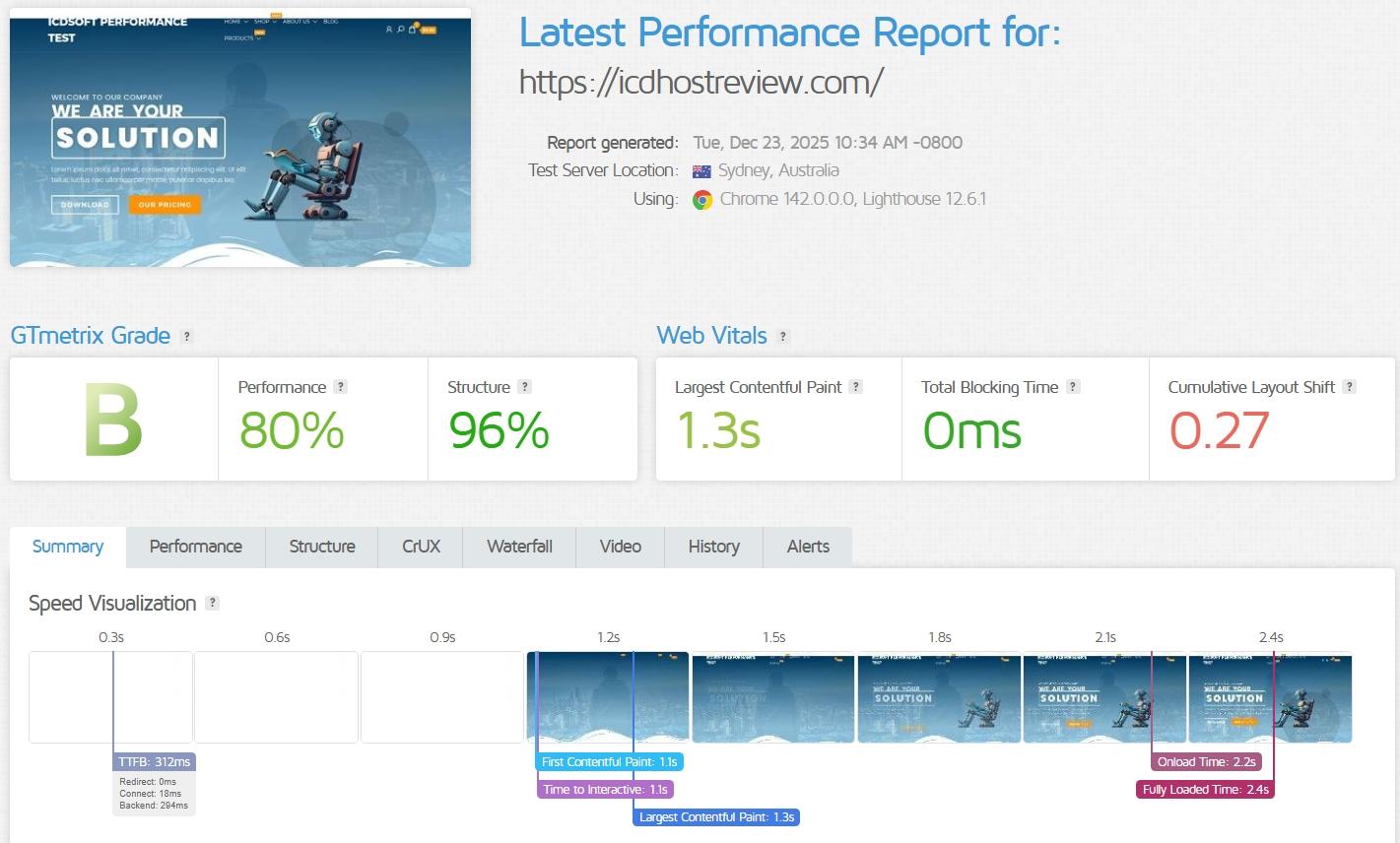Screen dimensions: 1400x843
Task: Open Total Blocking Time help icon
Action: 1073,387
